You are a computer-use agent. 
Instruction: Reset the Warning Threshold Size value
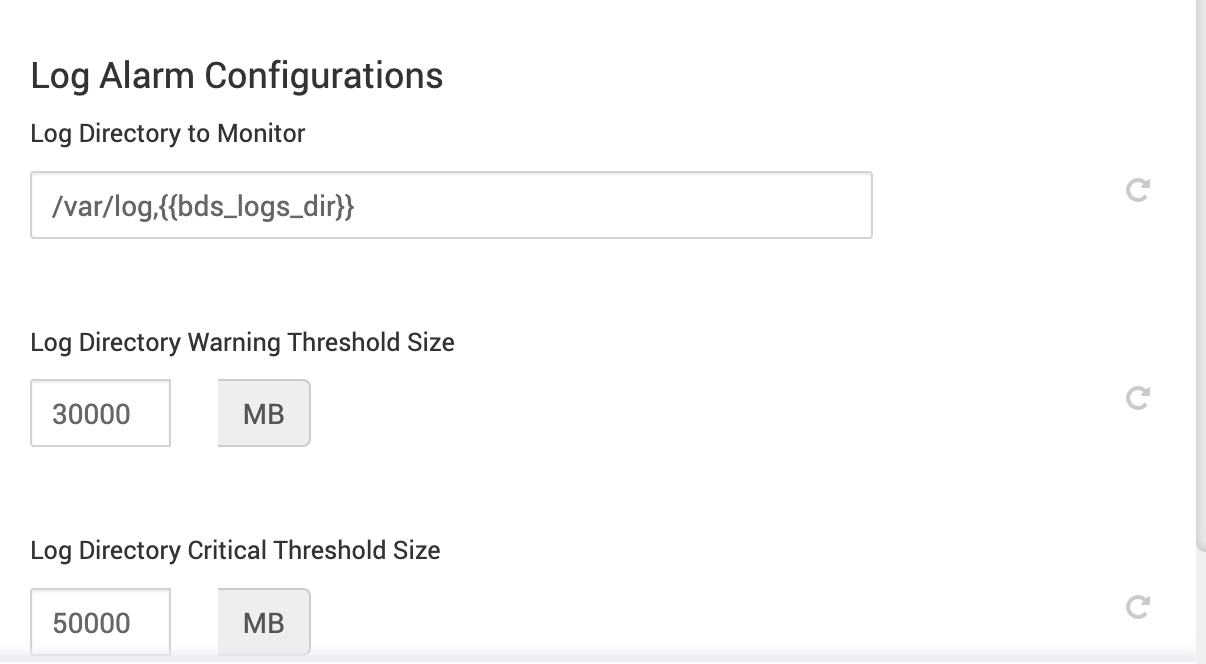(1137, 398)
